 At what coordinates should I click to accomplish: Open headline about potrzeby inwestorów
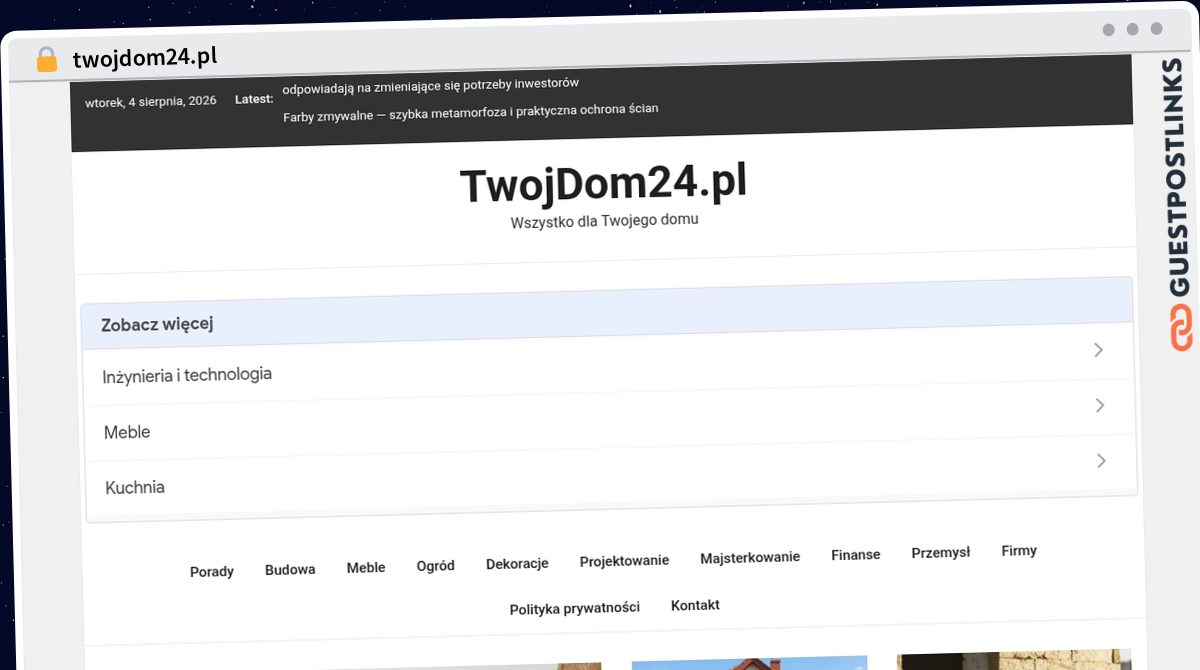[431, 86]
